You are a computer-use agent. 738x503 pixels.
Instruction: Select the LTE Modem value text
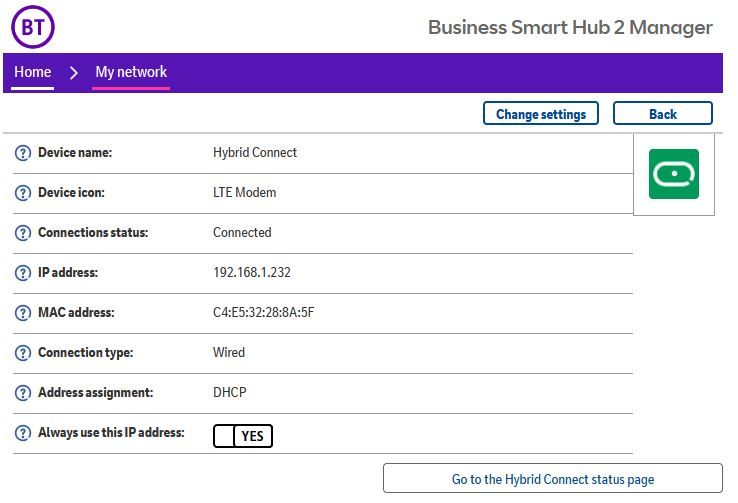coord(244,192)
